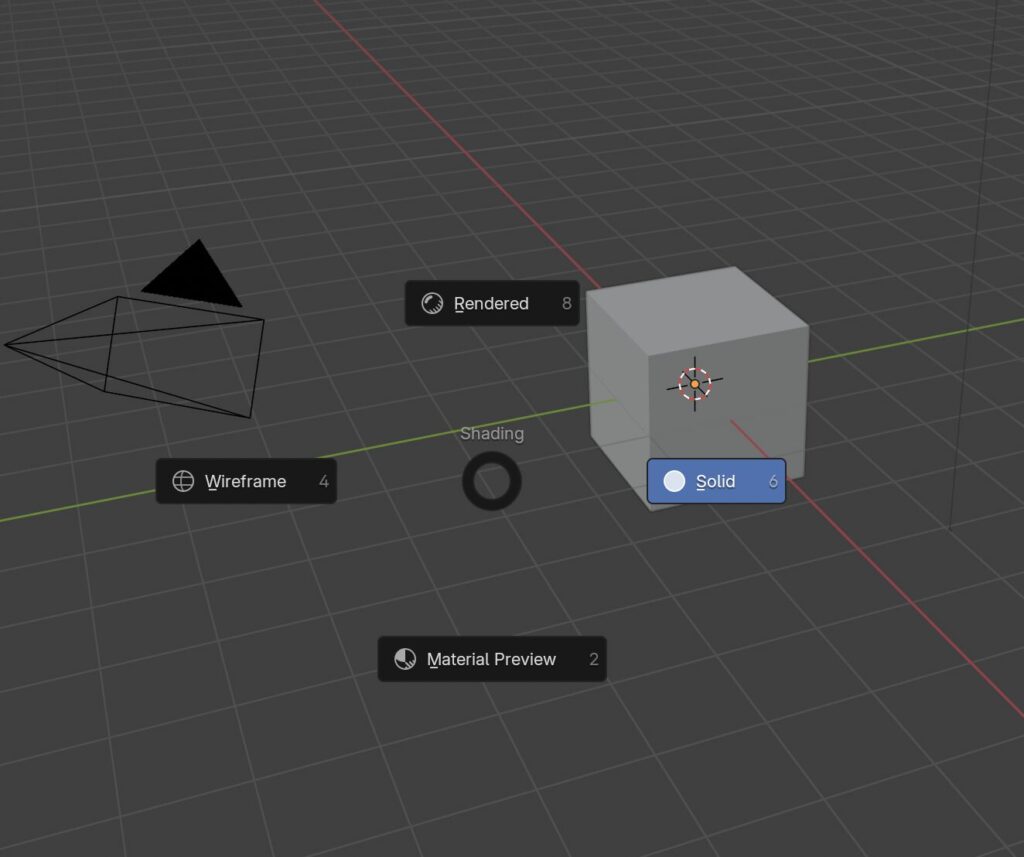The height and width of the screenshot is (857, 1024).
Task: Switch to Wireframe shading mode
Action: pos(245,481)
